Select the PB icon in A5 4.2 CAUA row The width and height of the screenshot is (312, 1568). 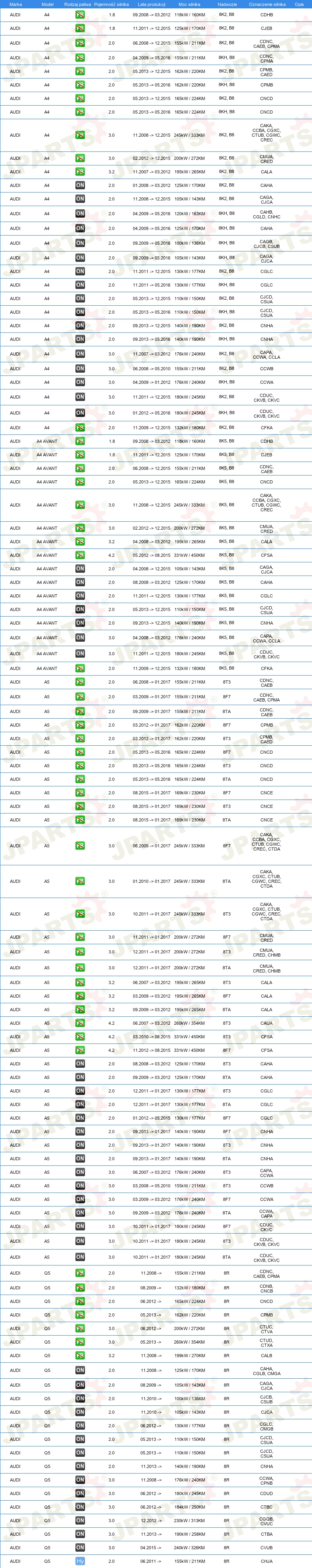80,1023
